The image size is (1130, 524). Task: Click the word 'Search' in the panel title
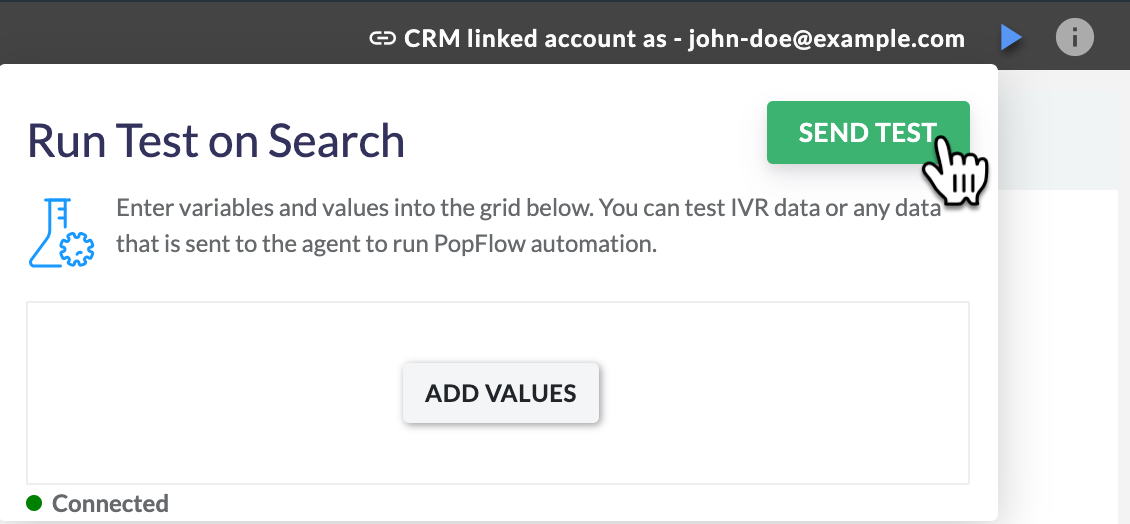[x=337, y=140]
